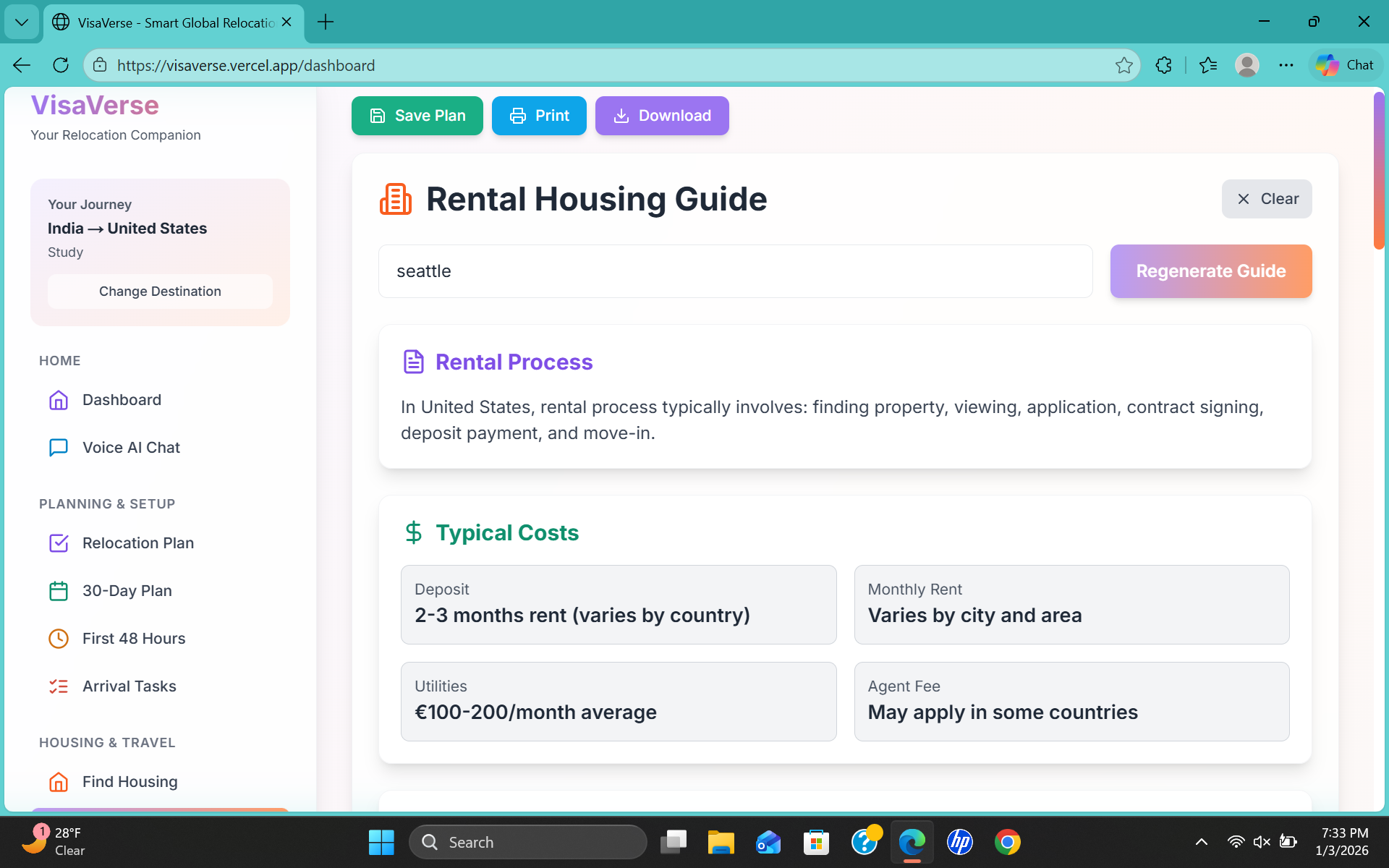
Task: Open the Dashboard home icon
Action: click(59, 400)
